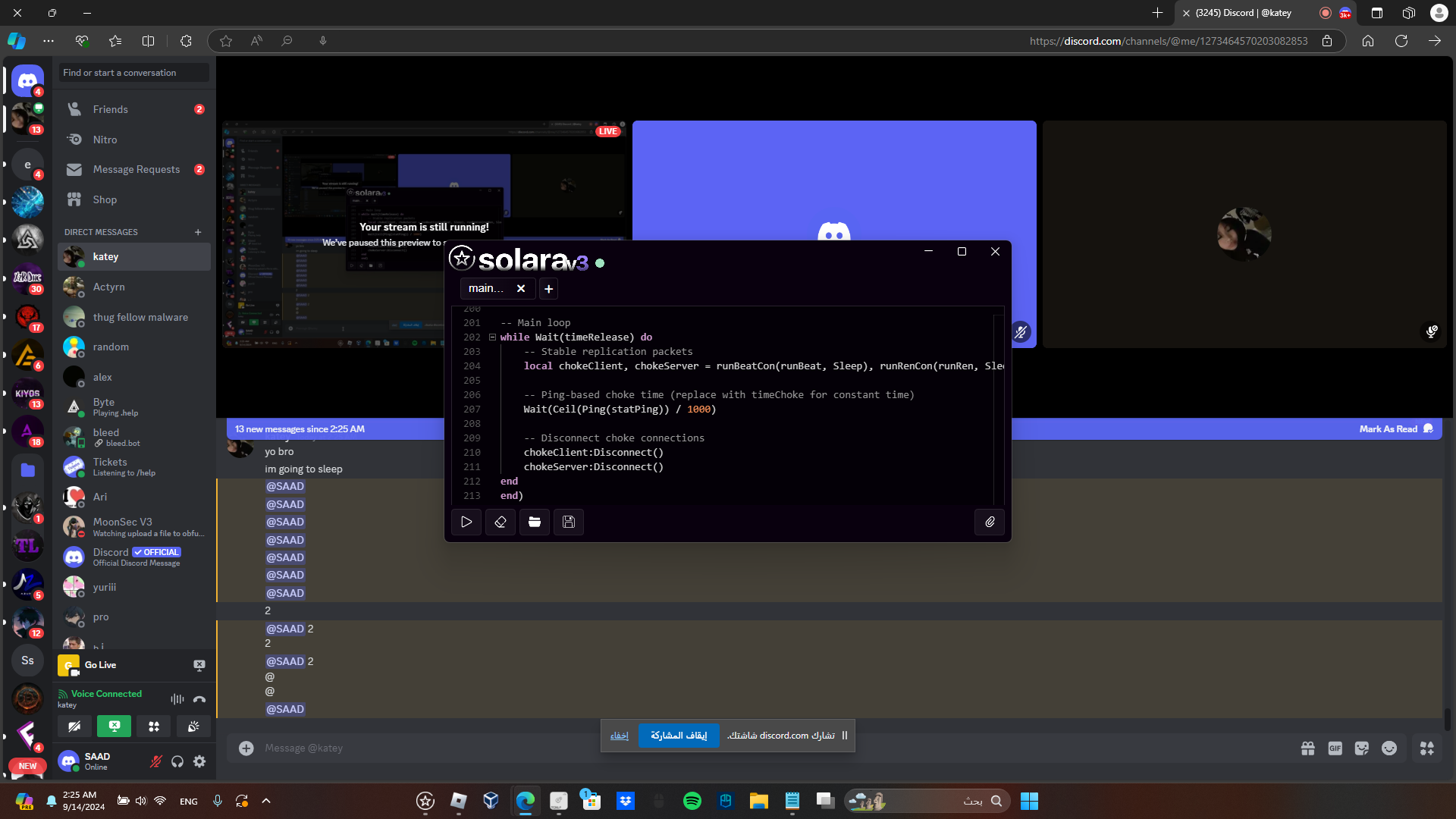Click the browser address bar URL
Viewport: 1456px width, 819px height.
pos(1169,41)
